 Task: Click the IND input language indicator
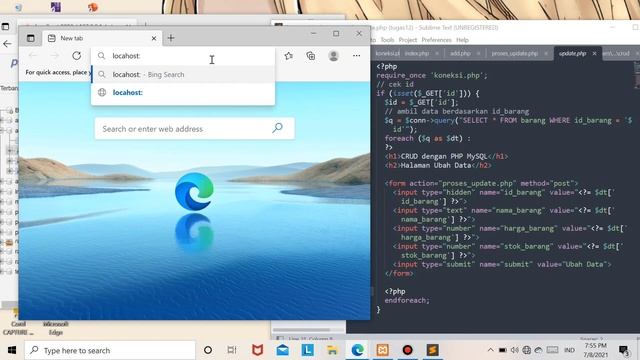coord(569,350)
